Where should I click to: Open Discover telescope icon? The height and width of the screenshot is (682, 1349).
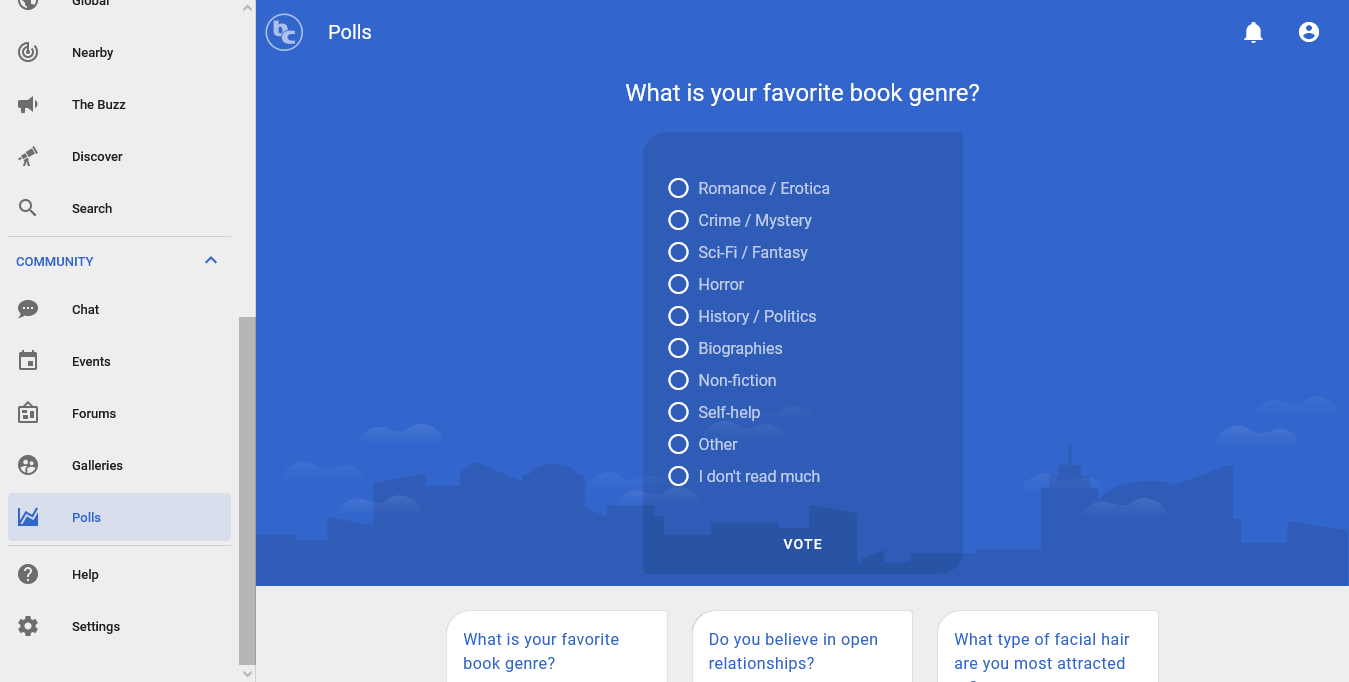[x=28, y=156]
